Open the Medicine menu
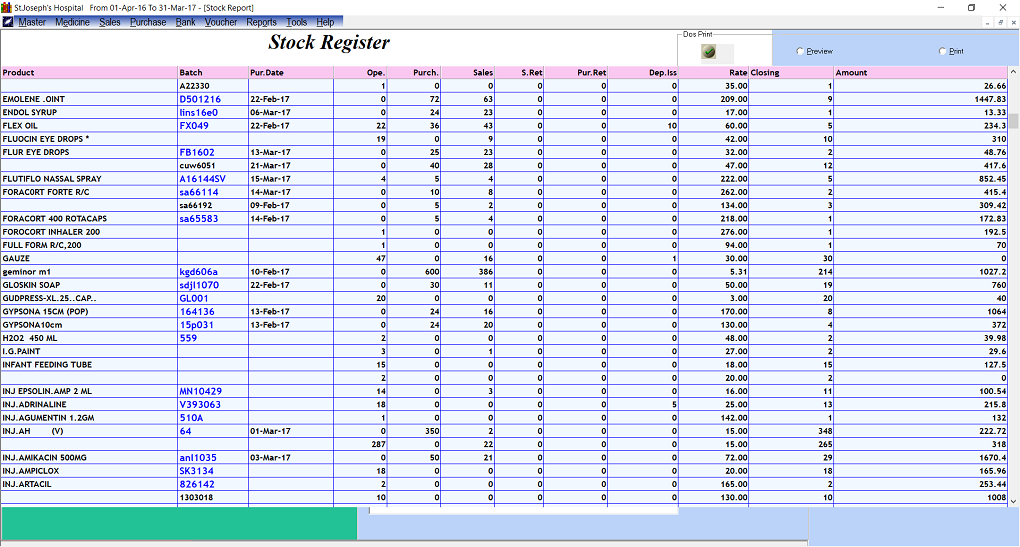This screenshot has width=1020, height=547. [x=72, y=22]
